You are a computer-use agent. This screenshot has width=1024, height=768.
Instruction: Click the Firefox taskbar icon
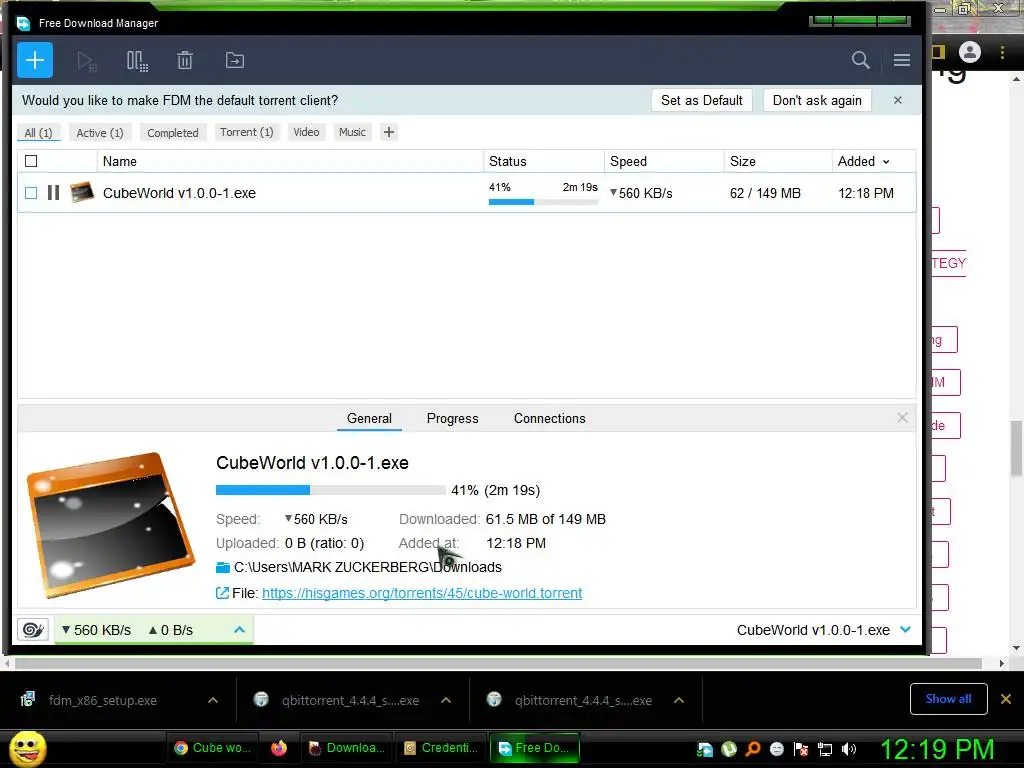coord(279,748)
